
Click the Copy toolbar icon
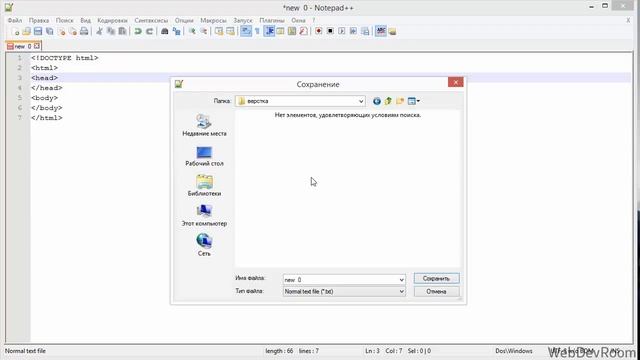tap(111, 31)
